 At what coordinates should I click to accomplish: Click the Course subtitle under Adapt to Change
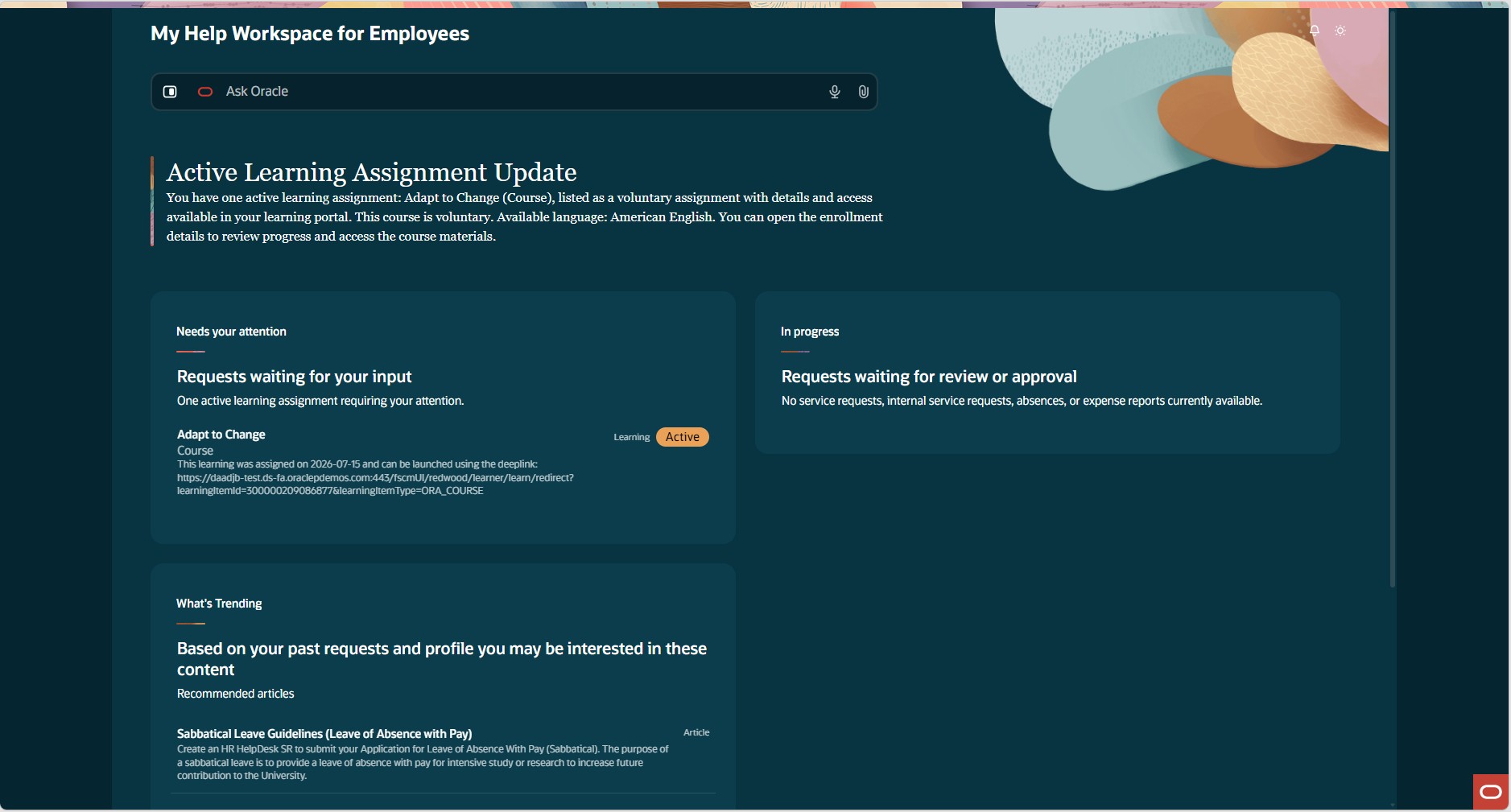pos(195,451)
